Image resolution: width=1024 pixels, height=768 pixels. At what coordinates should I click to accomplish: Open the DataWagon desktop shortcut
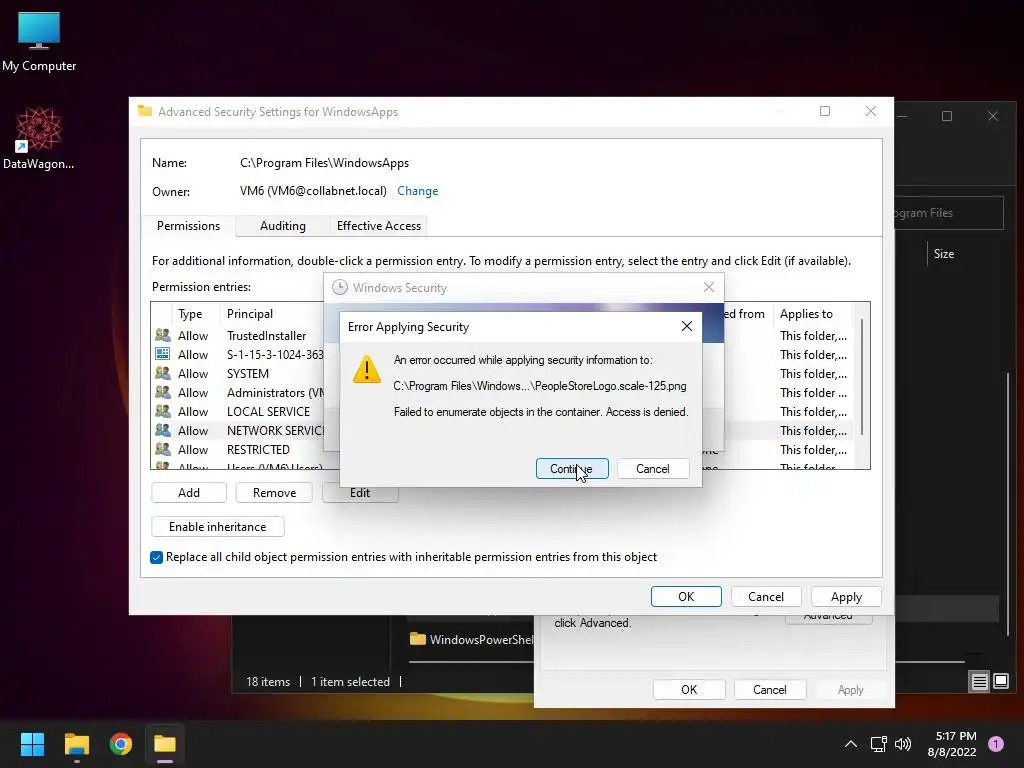pos(39,138)
